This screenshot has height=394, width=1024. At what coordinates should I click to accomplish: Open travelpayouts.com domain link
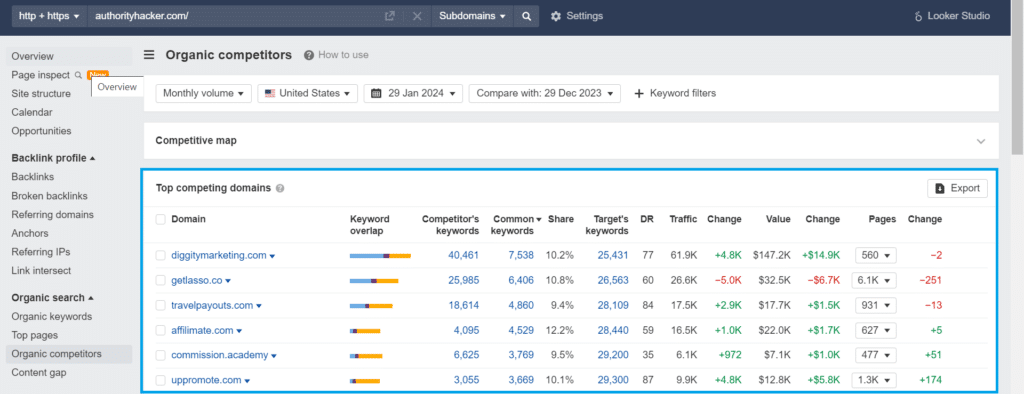[212, 305]
